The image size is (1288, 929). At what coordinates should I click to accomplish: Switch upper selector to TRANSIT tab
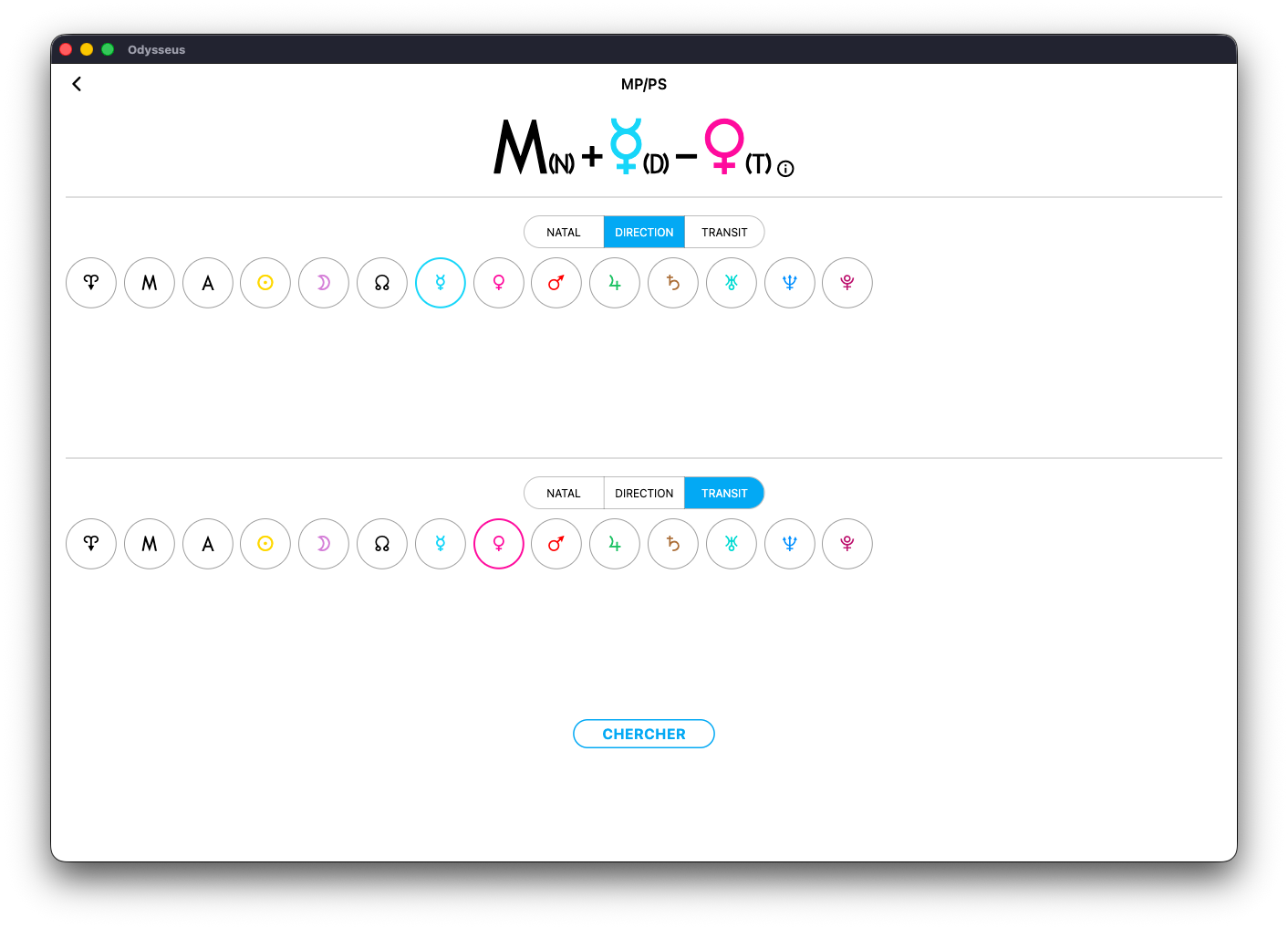pos(724,233)
